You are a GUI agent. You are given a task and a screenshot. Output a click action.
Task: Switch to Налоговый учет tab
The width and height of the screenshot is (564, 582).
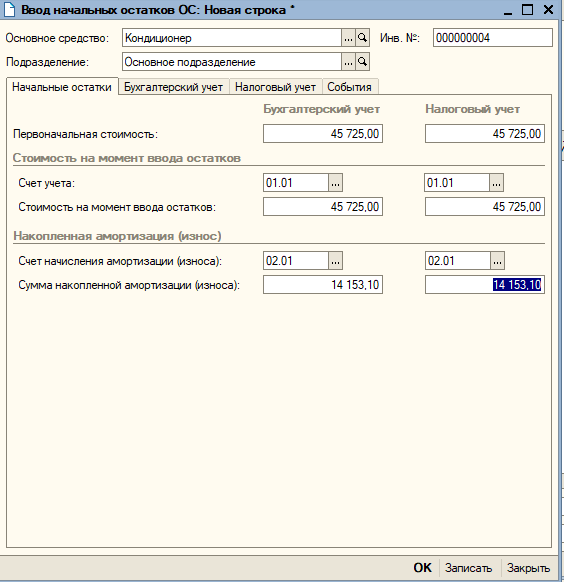(275, 87)
